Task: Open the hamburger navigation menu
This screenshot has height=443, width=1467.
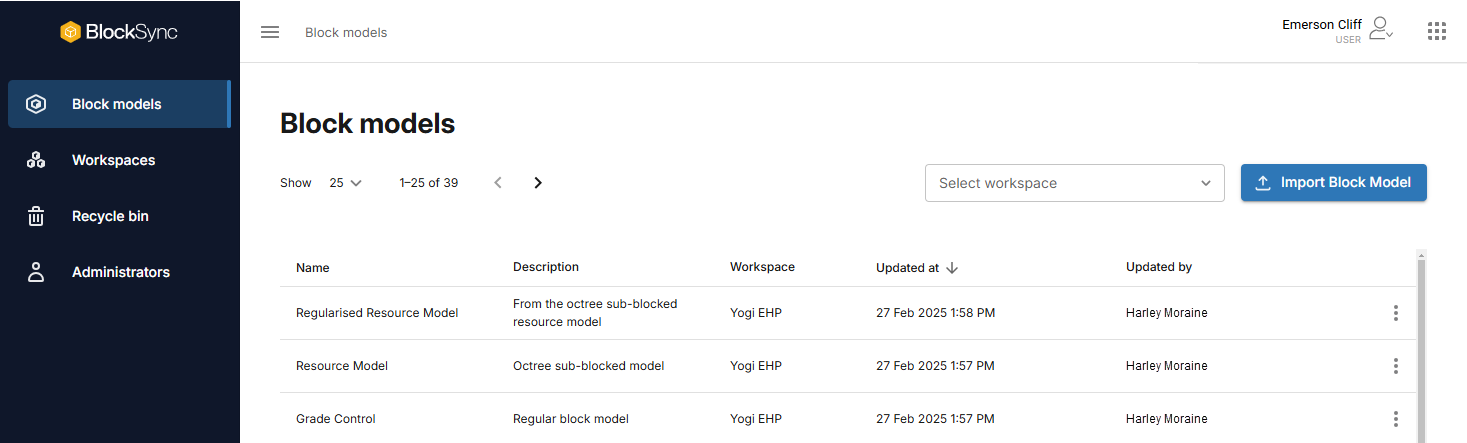Action: pyautogui.click(x=270, y=32)
